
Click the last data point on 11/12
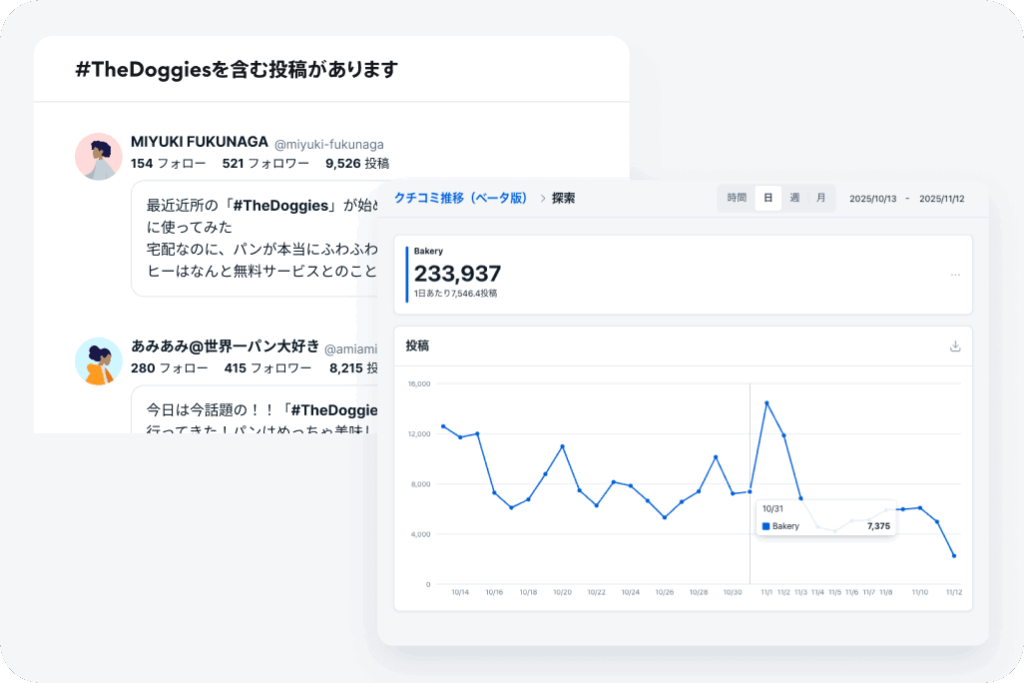coord(954,556)
